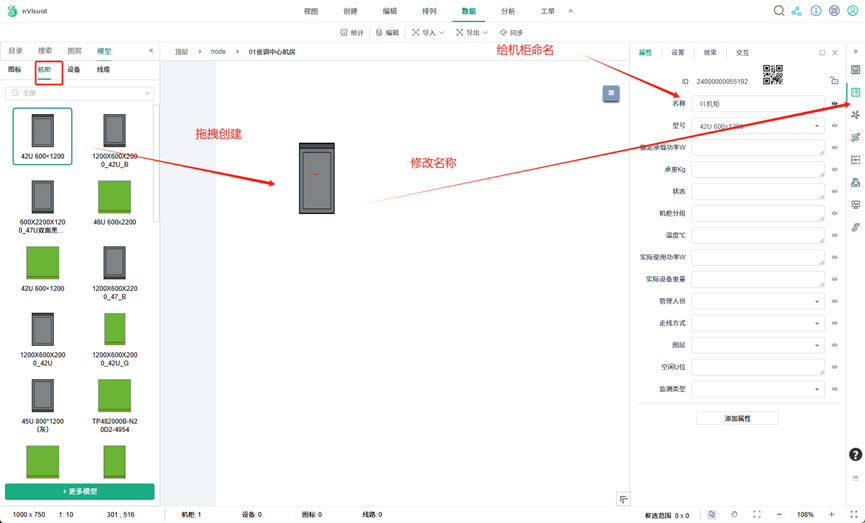The width and height of the screenshot is (865, 523).
Task: Open the search magnifier in top bar
Action: [x=778, y=10]
